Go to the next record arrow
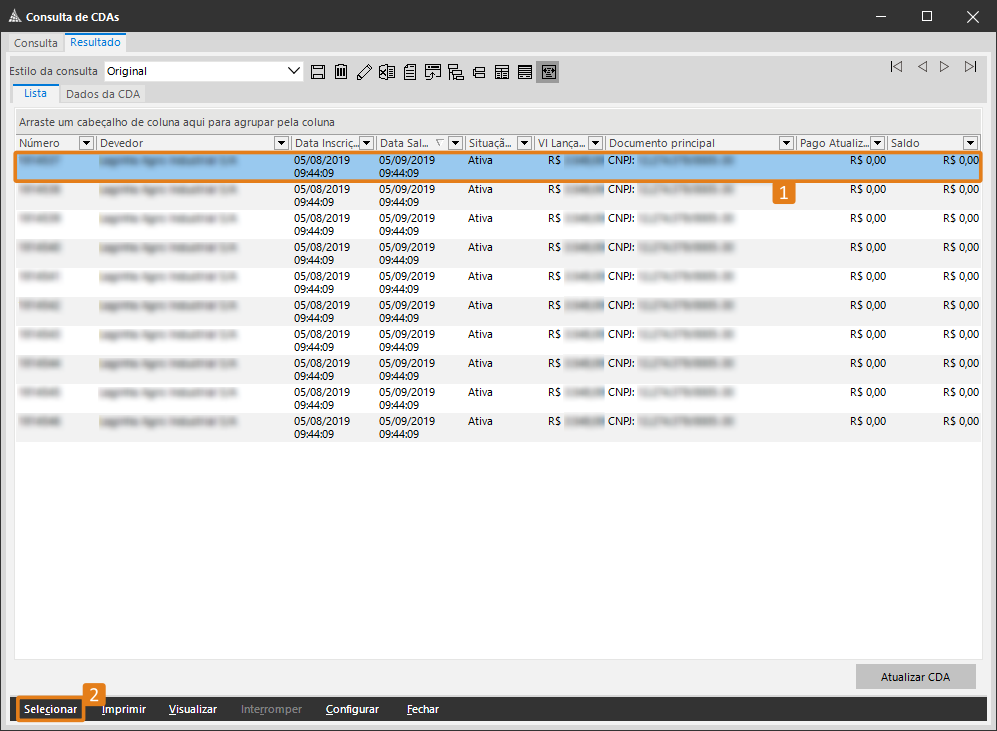The image size is (997, 731). 945,67
